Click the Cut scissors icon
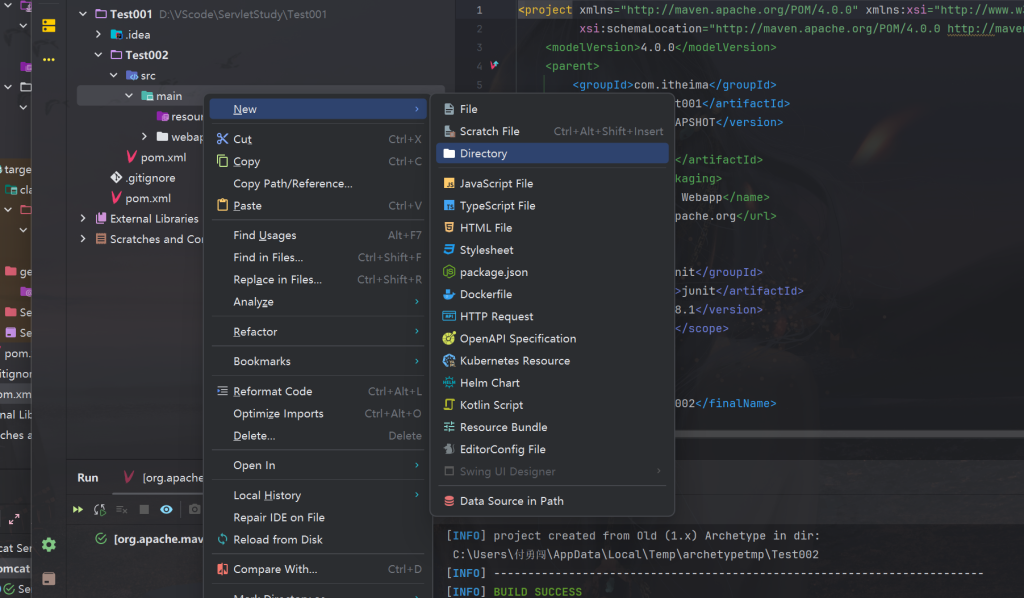 222,139
